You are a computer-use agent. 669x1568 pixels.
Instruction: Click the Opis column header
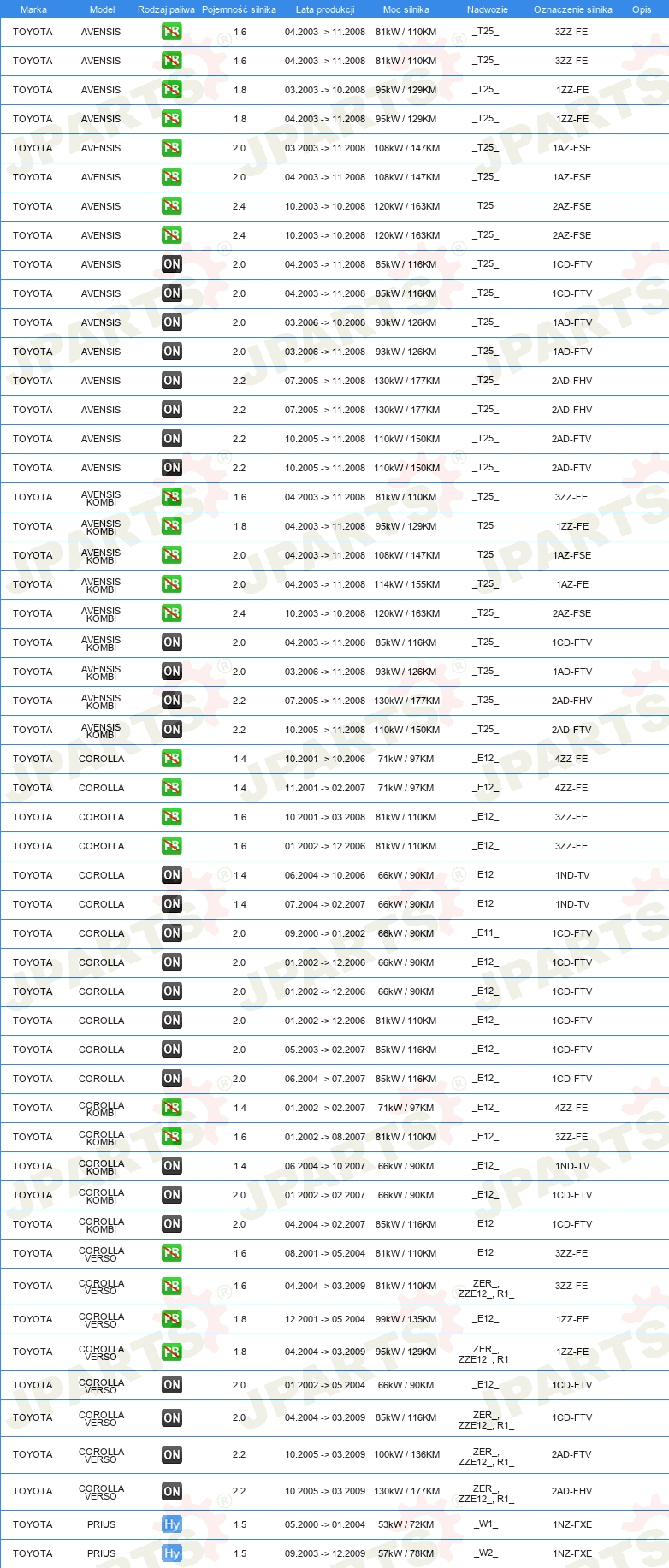642,9
